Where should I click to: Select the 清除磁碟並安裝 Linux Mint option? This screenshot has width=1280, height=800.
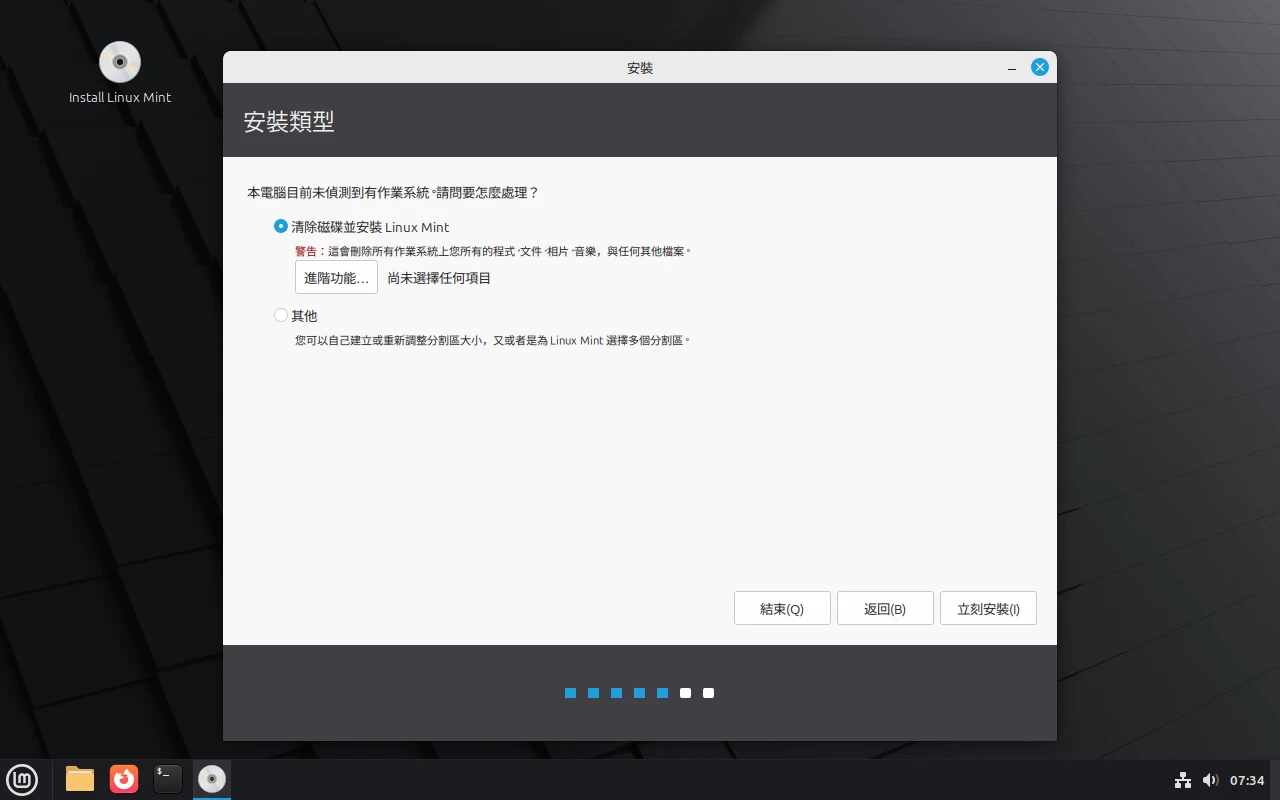click(x=281, y=226)
